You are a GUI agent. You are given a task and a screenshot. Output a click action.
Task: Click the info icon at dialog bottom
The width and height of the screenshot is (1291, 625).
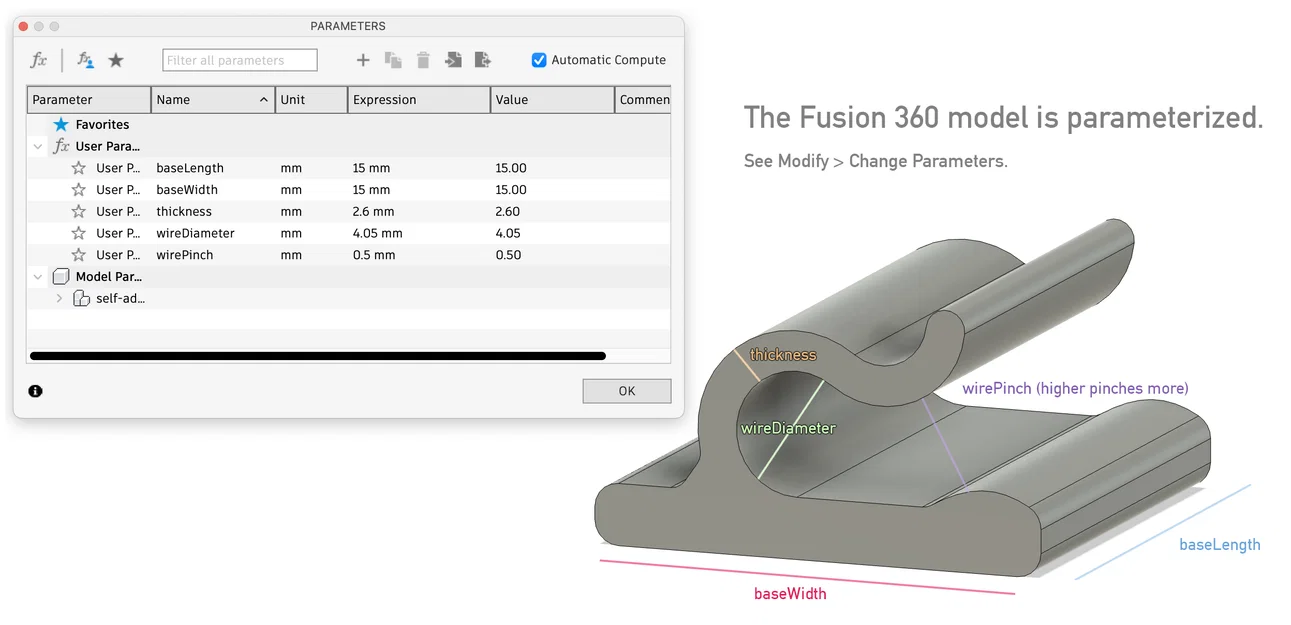click(x=35, y=391)
